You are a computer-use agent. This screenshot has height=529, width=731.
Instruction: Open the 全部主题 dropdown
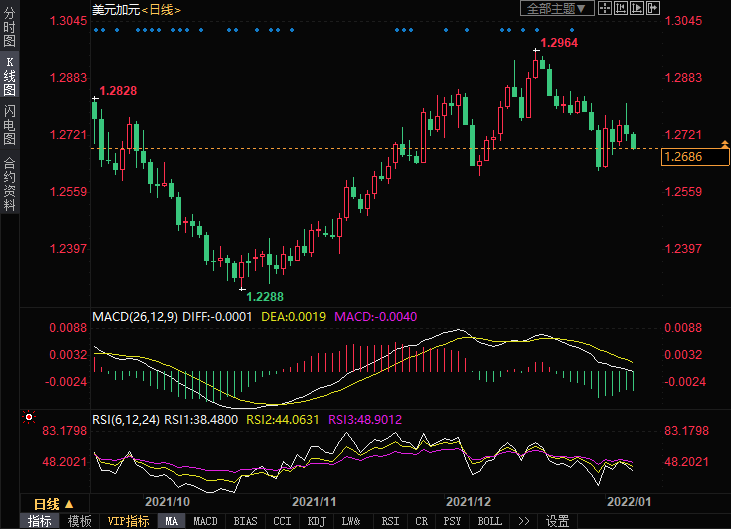coord(558,8)
